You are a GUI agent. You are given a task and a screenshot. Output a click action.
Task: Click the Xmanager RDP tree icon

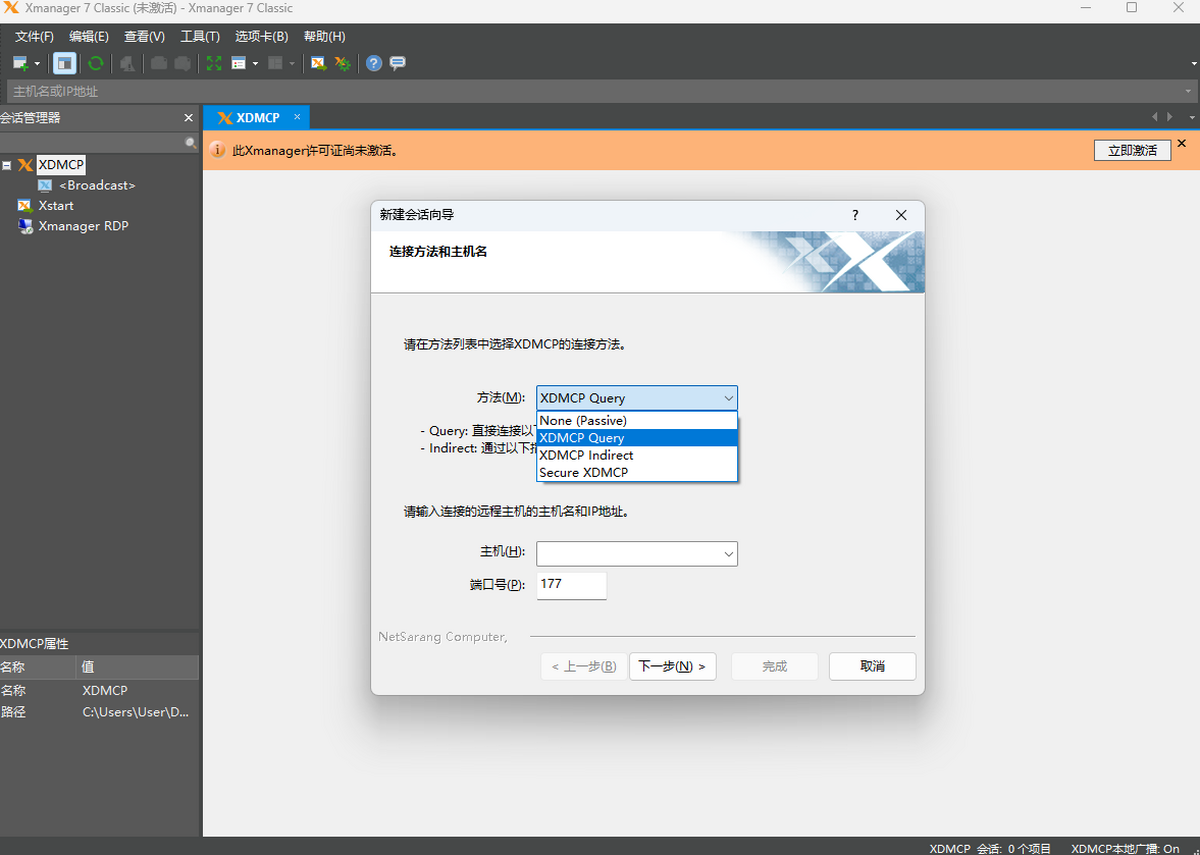(25, 226)
